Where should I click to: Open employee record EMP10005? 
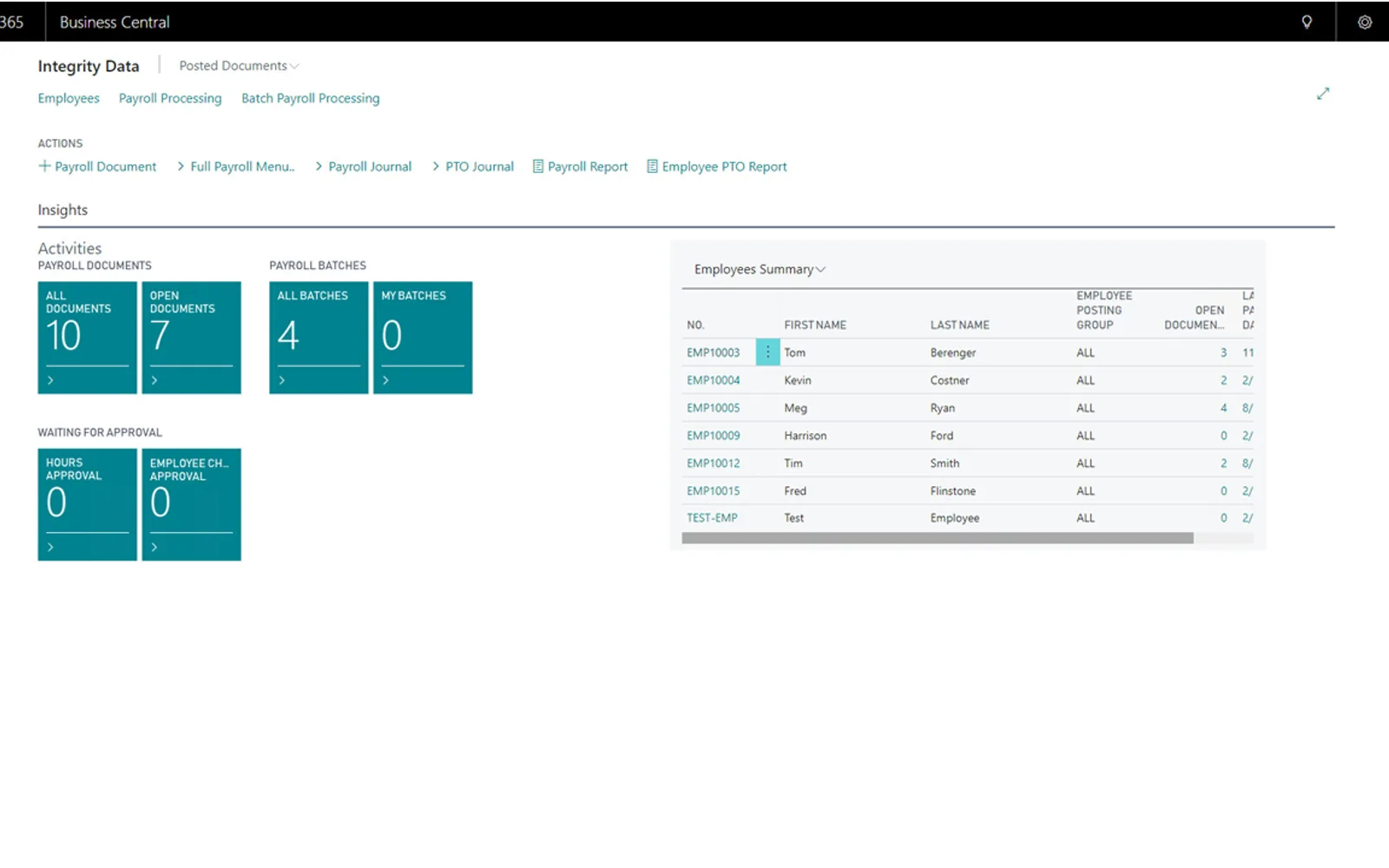(714, 408)
